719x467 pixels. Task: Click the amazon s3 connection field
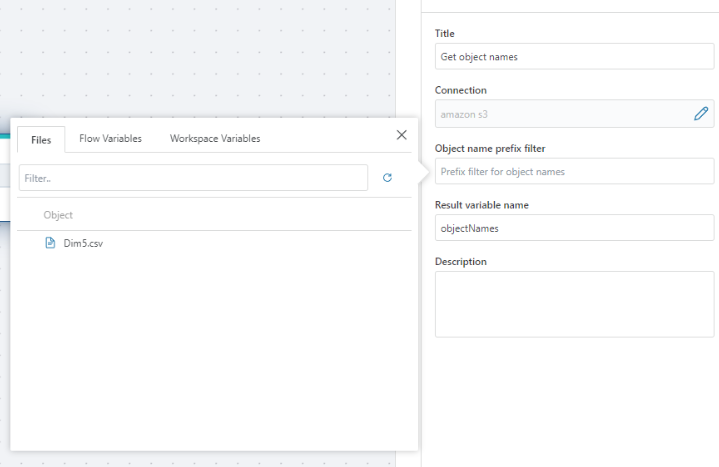click(x=560, y=114)
